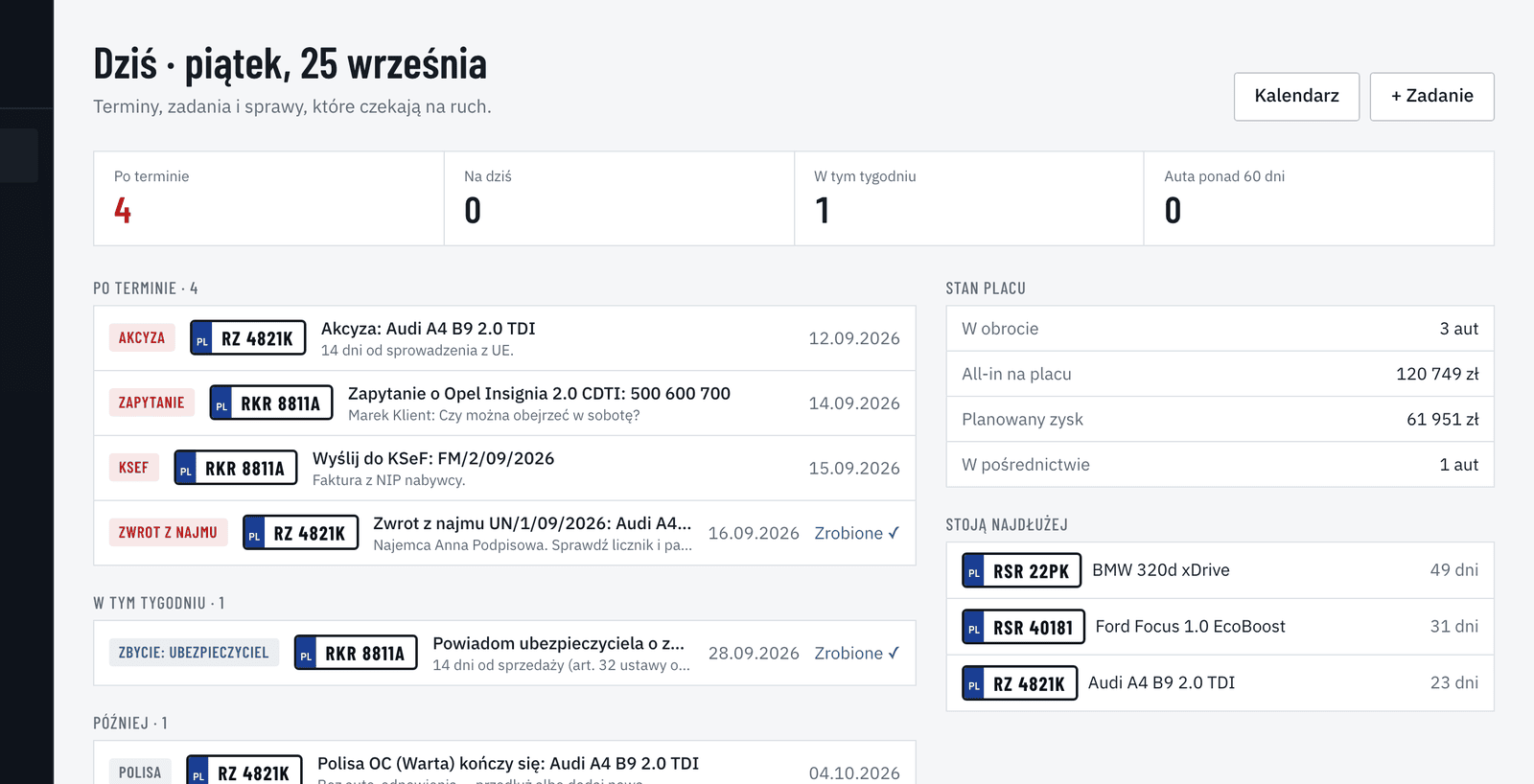This screenshot has width=1534, height=784.
Task: Add a new task with + Zadanie
Action: (1431, 96)
